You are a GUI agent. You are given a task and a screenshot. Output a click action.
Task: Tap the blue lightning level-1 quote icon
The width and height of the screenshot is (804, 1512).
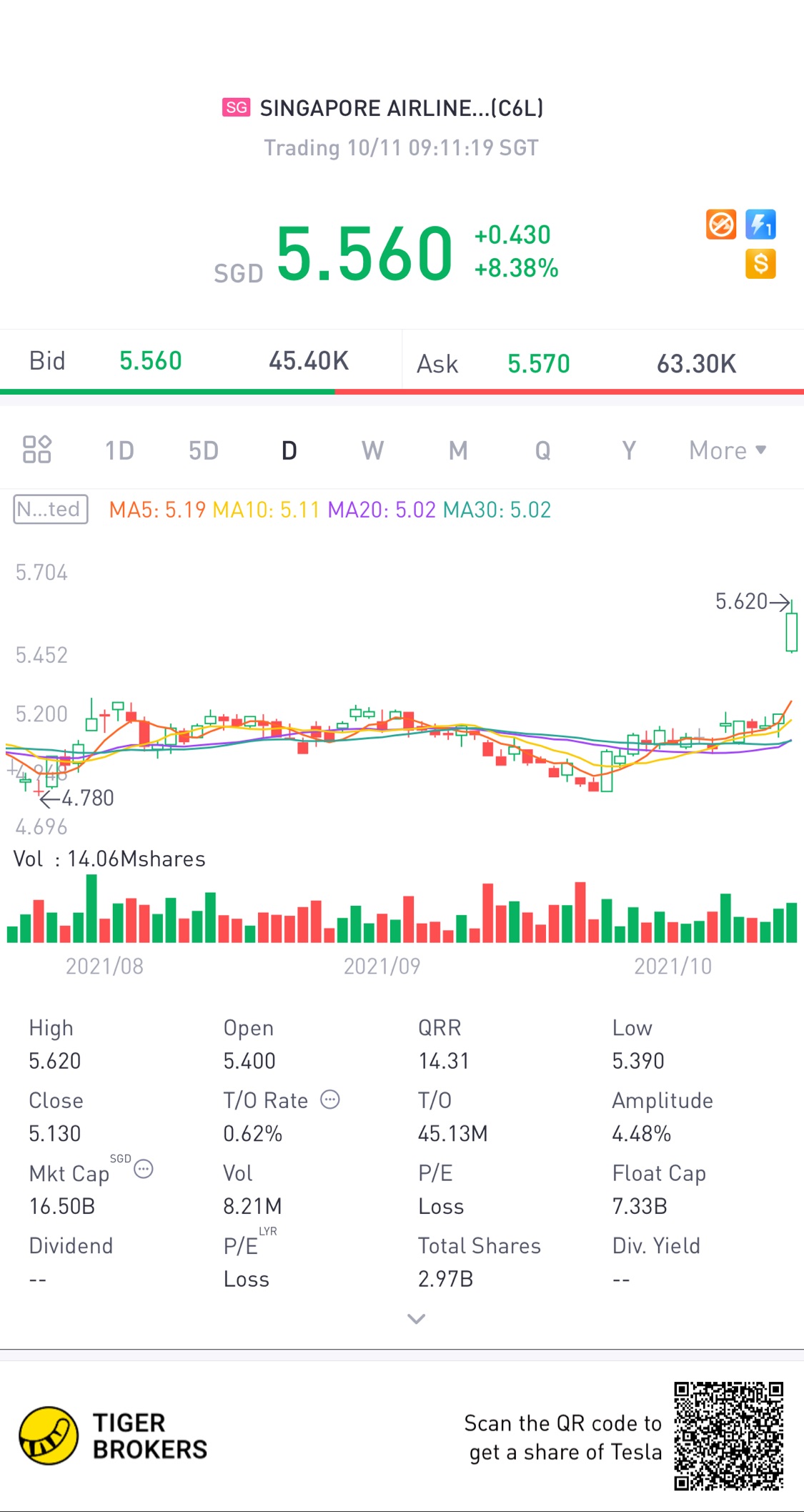pyautogui.click(x=760, y=224)
